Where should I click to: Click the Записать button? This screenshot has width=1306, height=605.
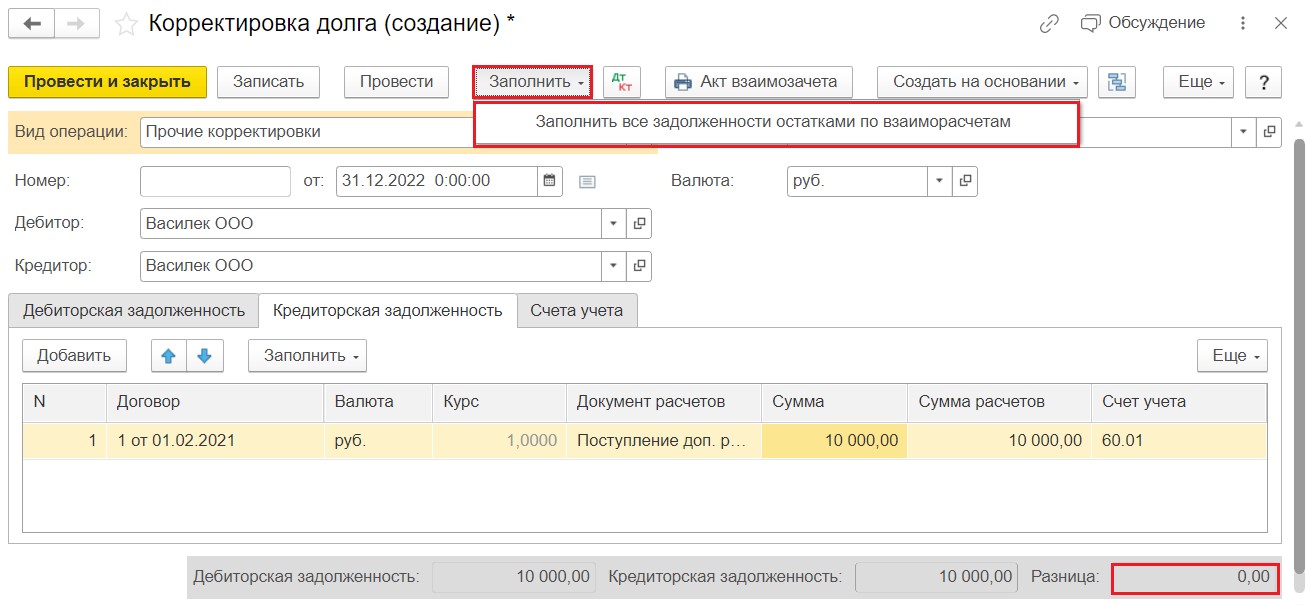point(268,82)
